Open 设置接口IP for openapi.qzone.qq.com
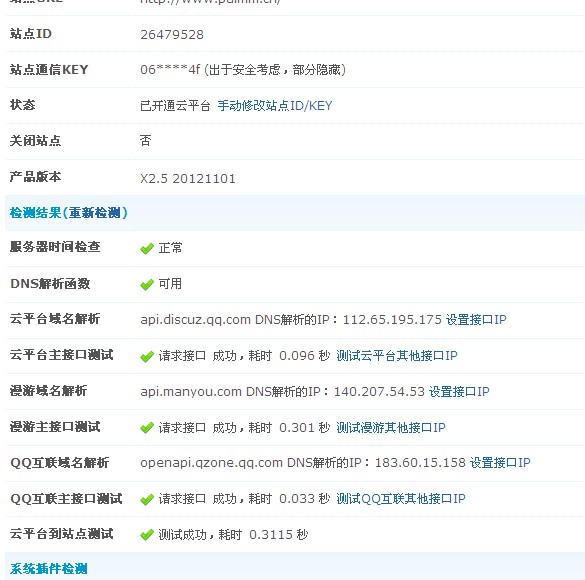 pyautogui.click(x=500, y=463)
